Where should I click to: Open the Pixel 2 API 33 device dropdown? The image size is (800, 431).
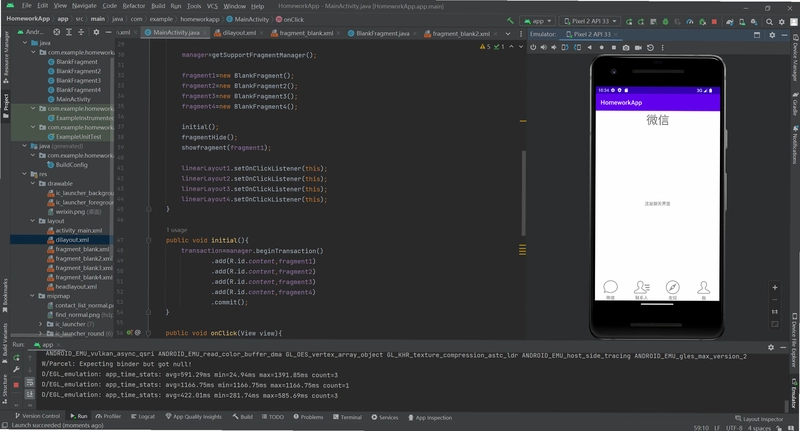(590, 21)
